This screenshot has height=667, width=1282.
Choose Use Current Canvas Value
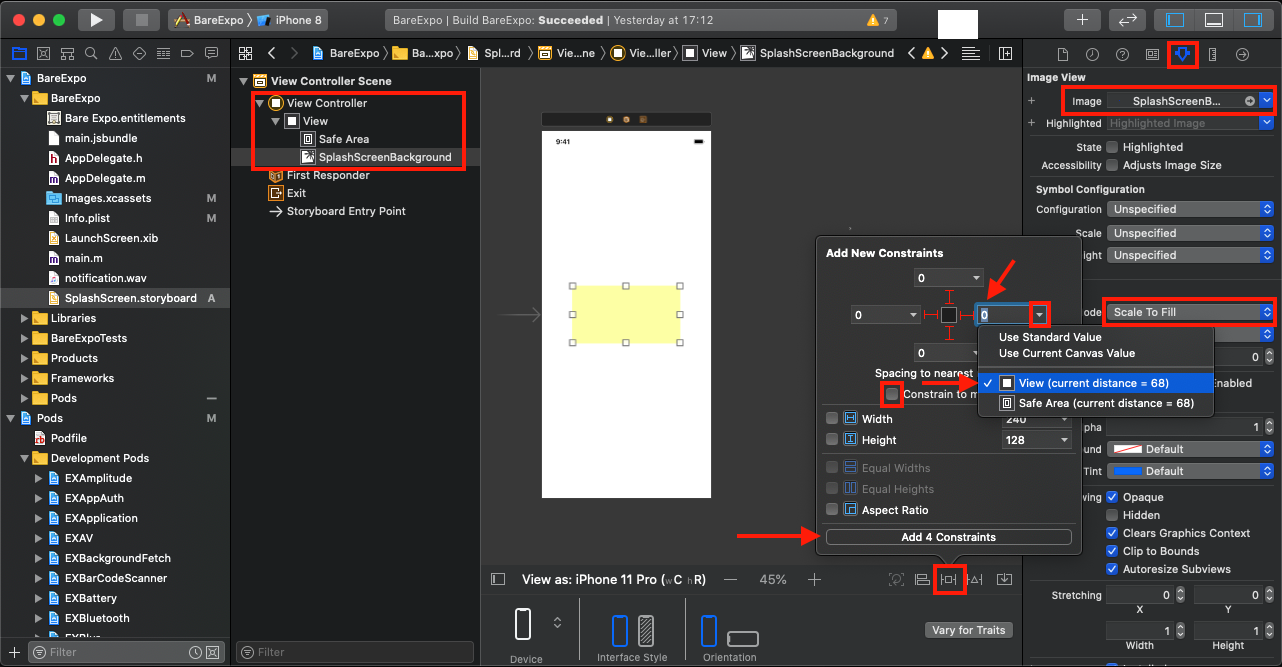pos(1066,353)
